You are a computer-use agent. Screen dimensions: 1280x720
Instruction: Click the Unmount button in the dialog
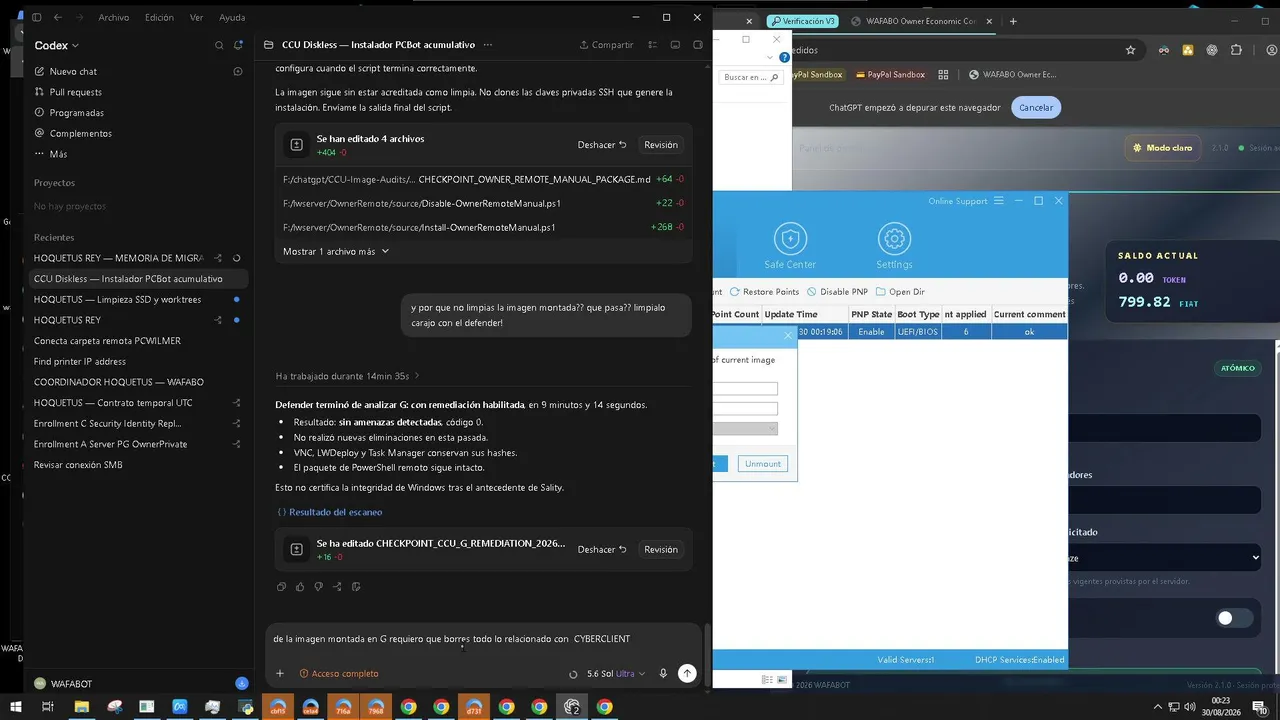click(763, 464)
